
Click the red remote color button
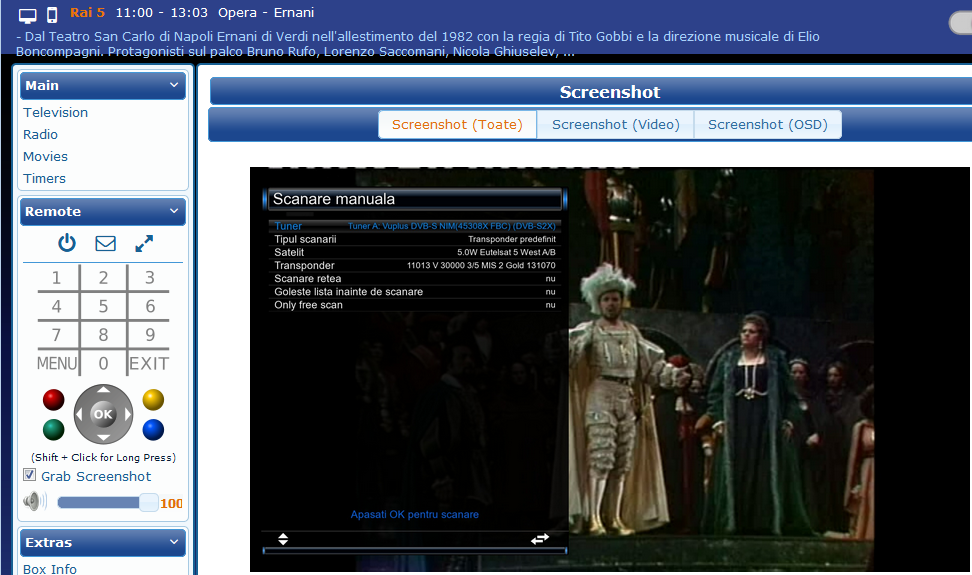pos(53,400)
